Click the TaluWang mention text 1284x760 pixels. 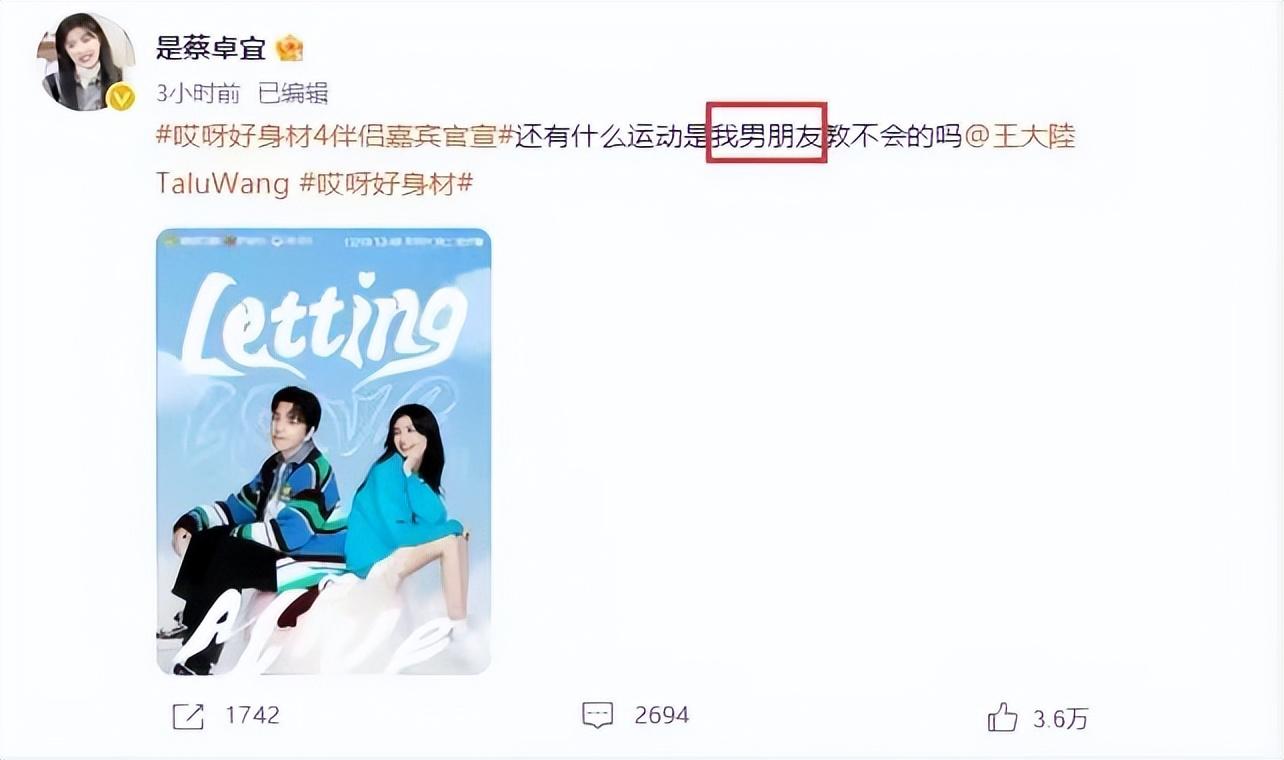222,184
